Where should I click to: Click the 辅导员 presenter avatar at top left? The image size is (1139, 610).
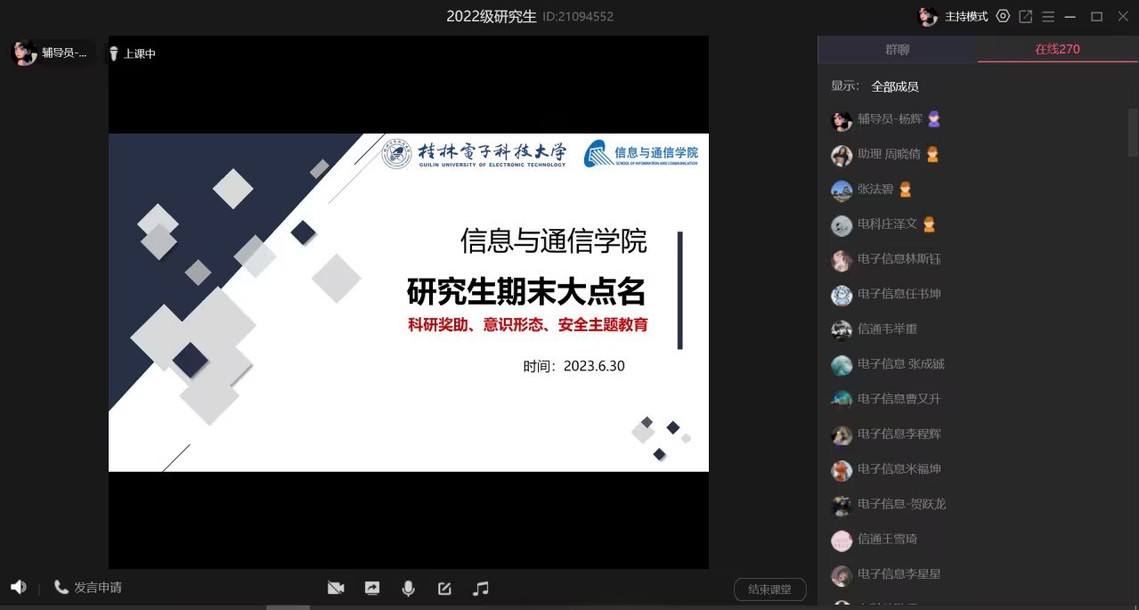[x=24, y=53]
